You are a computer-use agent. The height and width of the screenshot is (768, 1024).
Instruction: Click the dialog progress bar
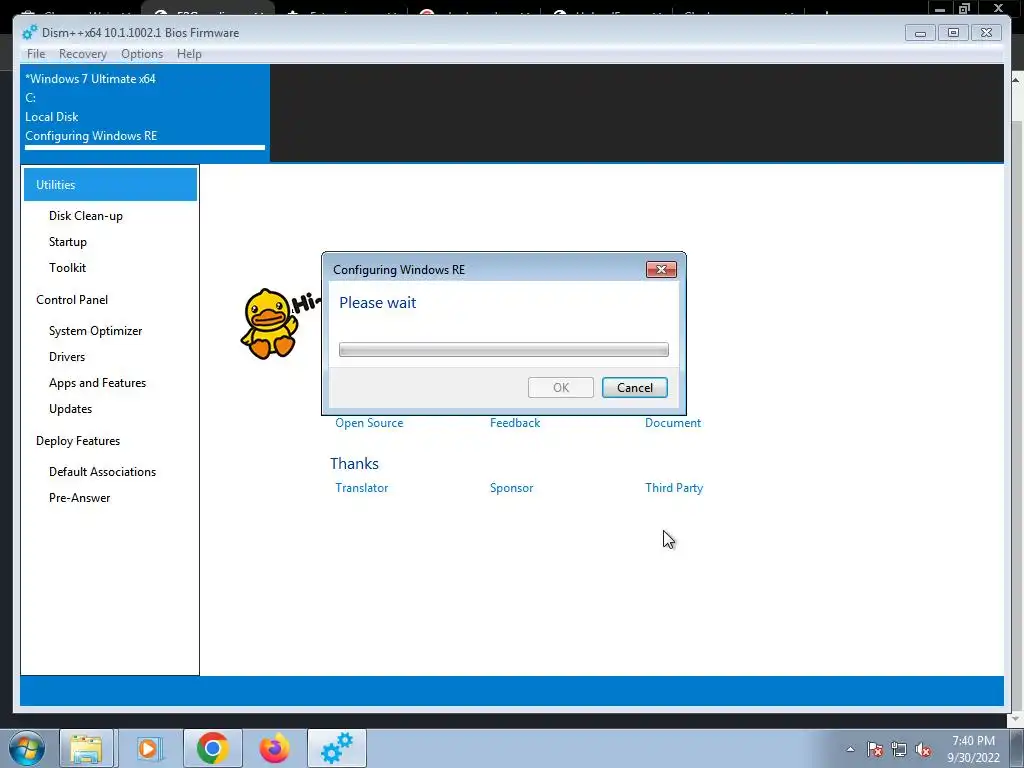[x=504, y=349]
